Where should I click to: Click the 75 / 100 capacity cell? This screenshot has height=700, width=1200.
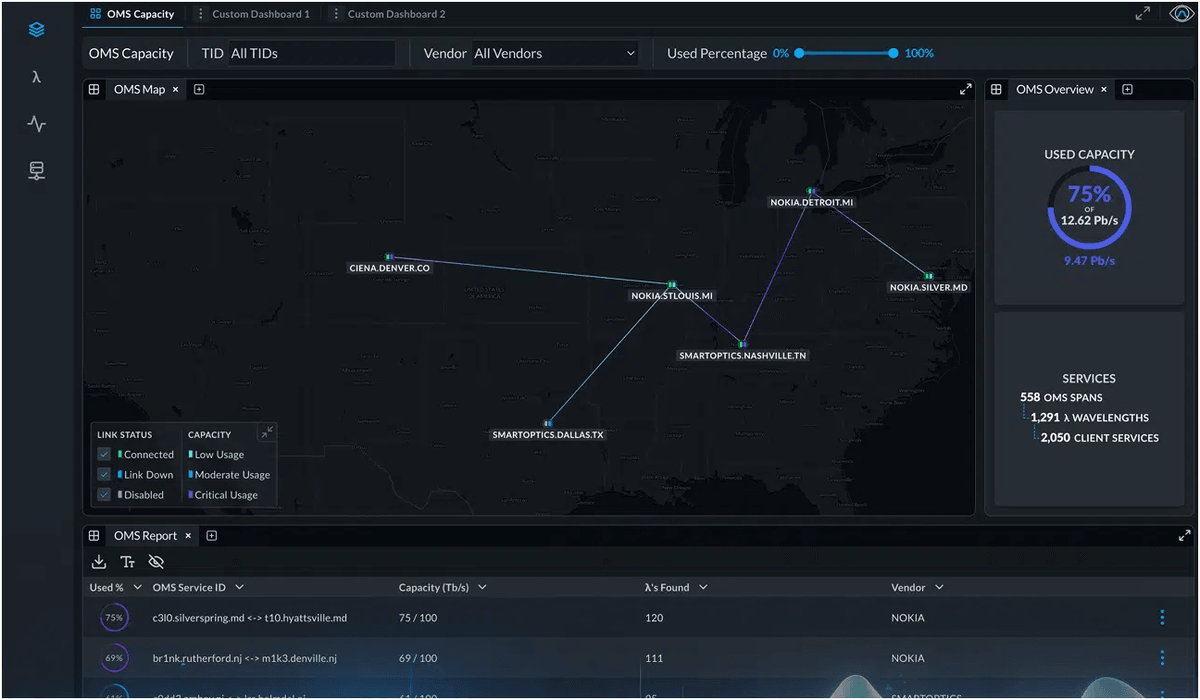pos(418,618)
